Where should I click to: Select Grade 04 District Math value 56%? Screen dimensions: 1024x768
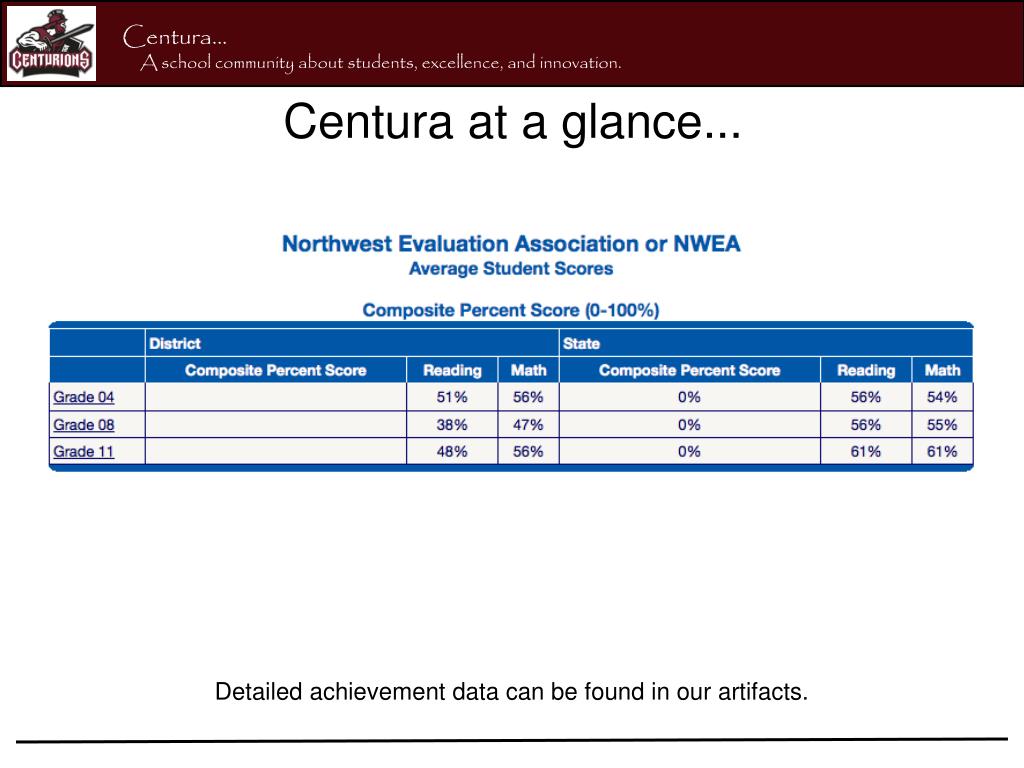point(528,397)
